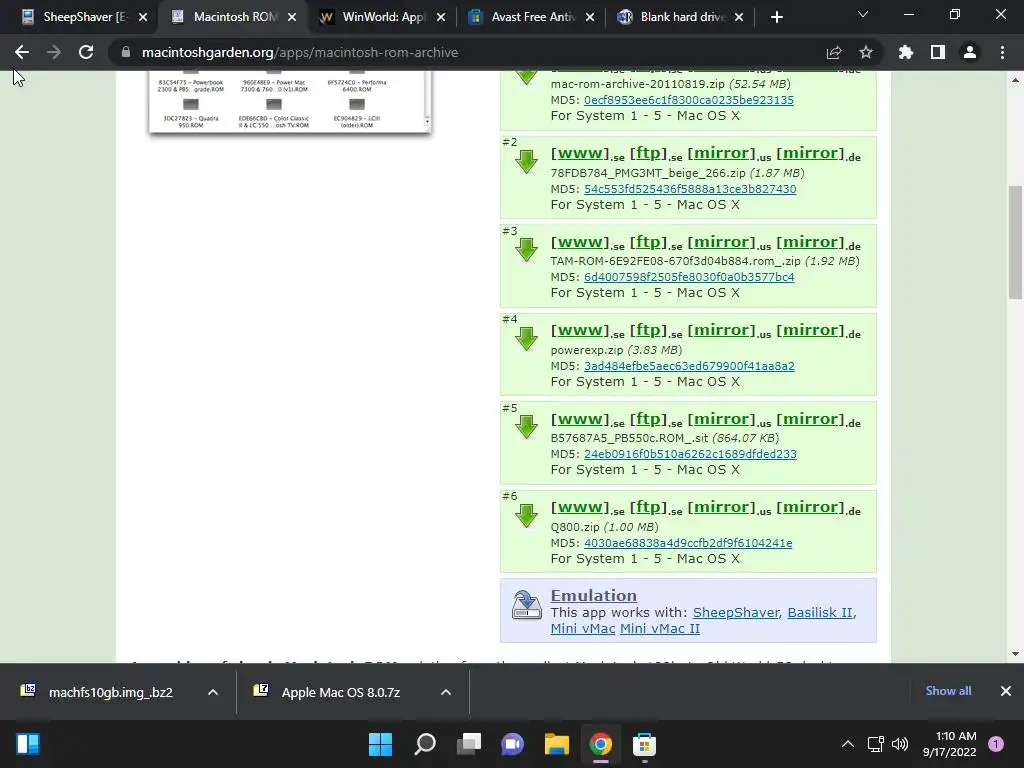Switch to Blank hard drive tab
This screenshot has width=1024, height=768.
coord(672,17)
